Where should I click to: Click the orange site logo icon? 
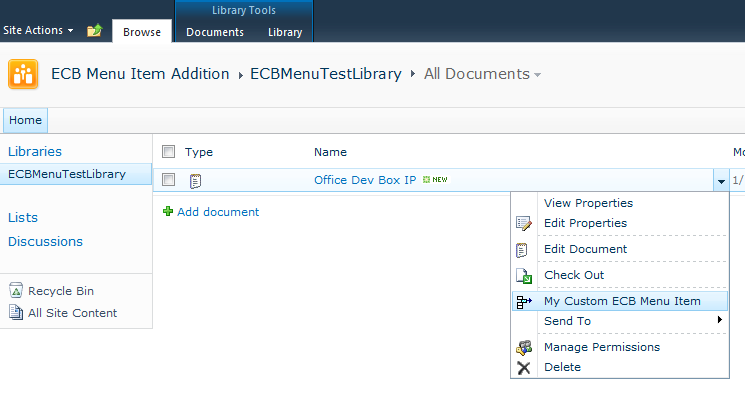tap(23, 74)
